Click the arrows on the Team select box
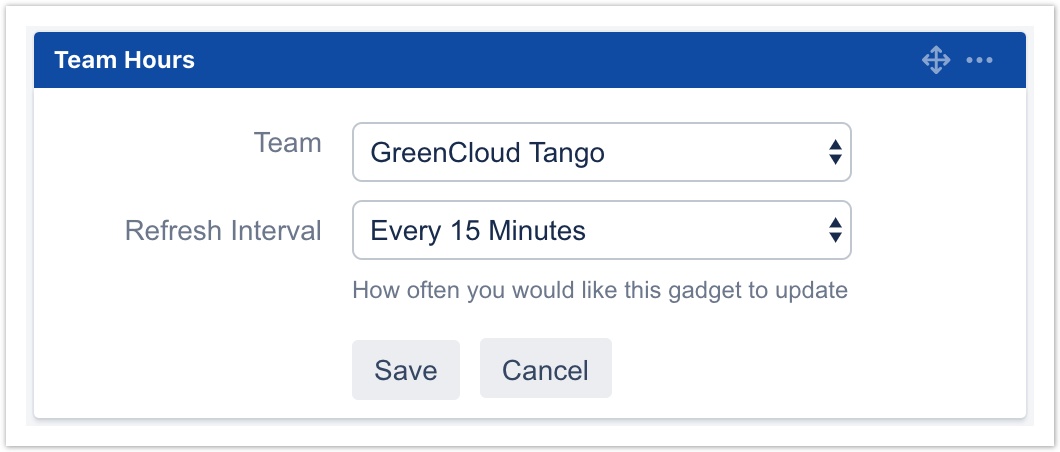The width and height of the screenshot is (1060, 452). pyautogui.click(x=835, y=152)
